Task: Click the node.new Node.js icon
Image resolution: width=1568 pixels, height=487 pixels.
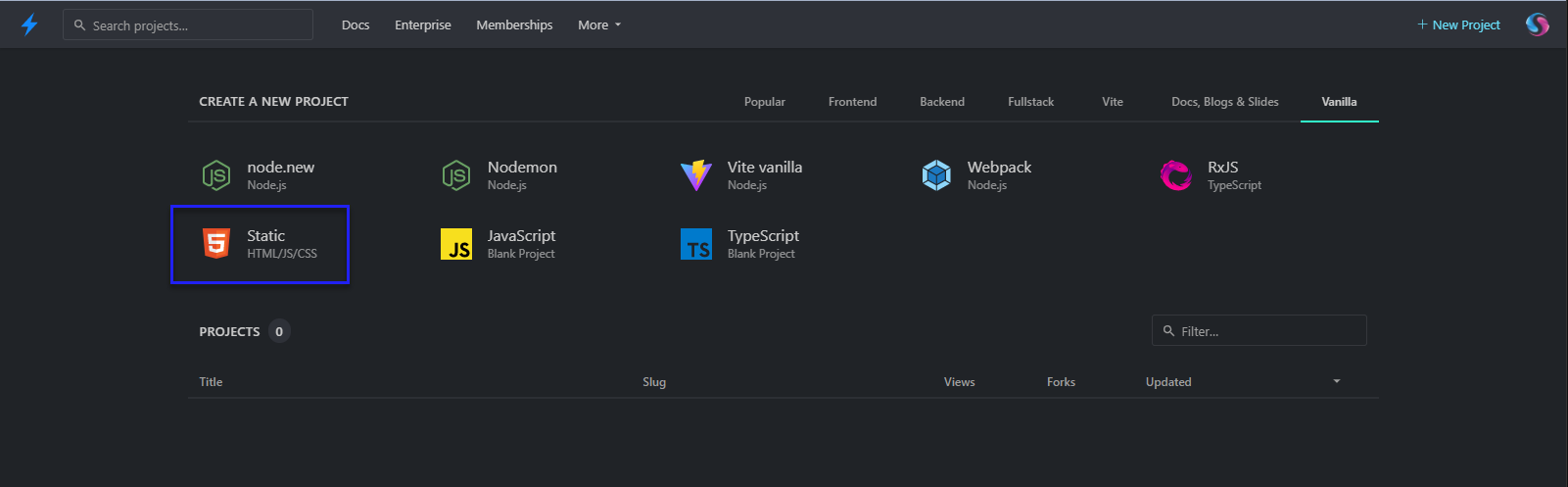Action: [216, 175]
